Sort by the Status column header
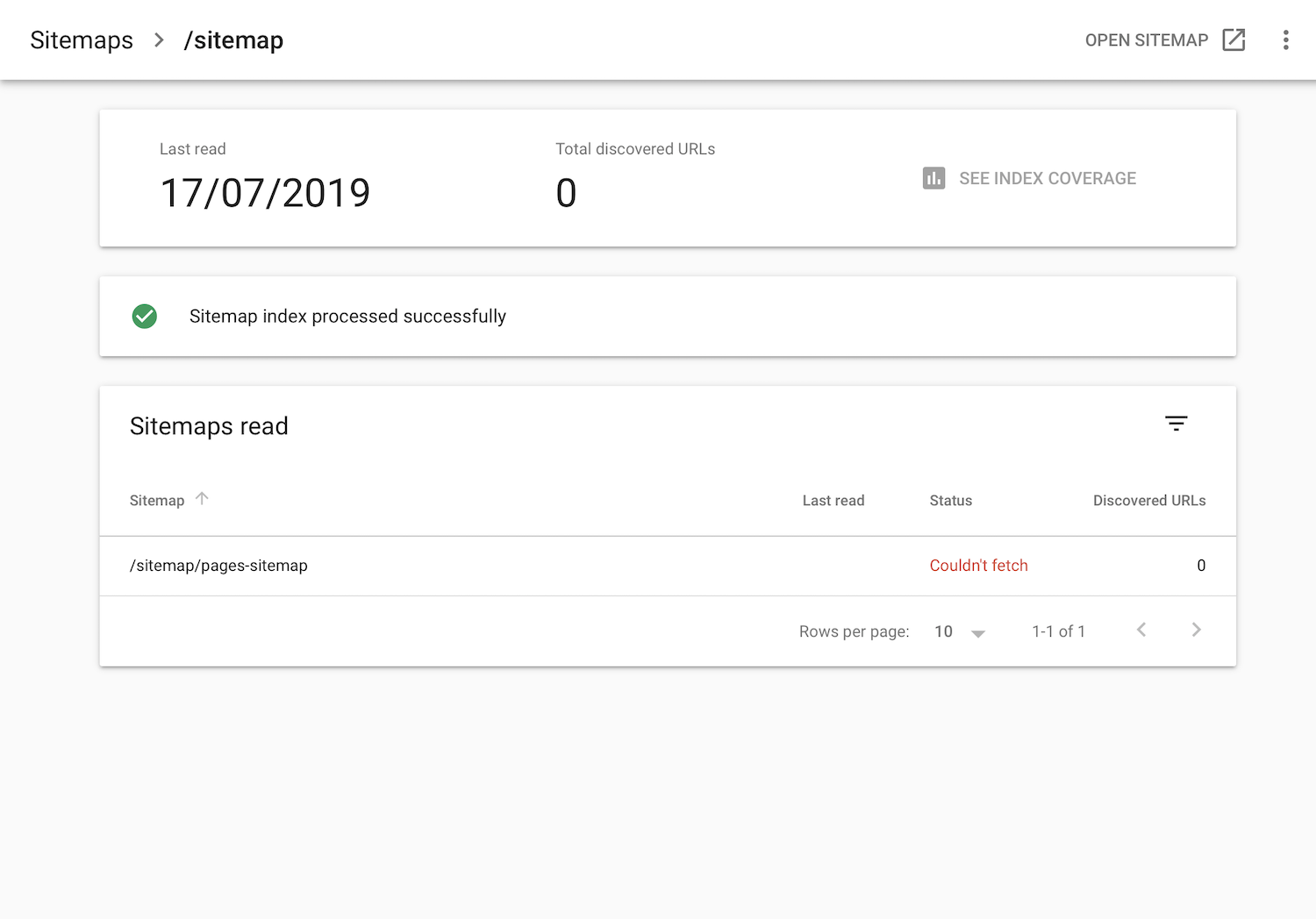1316x919 pixels. 950,501
